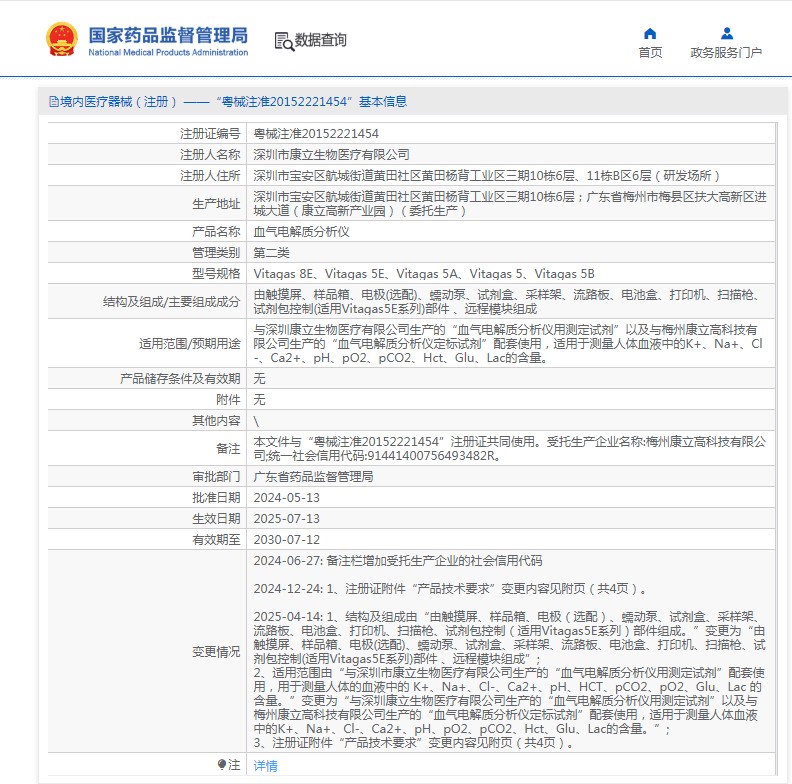
Task: Click the 适用范围/预期用途 label
Action: 189,344
